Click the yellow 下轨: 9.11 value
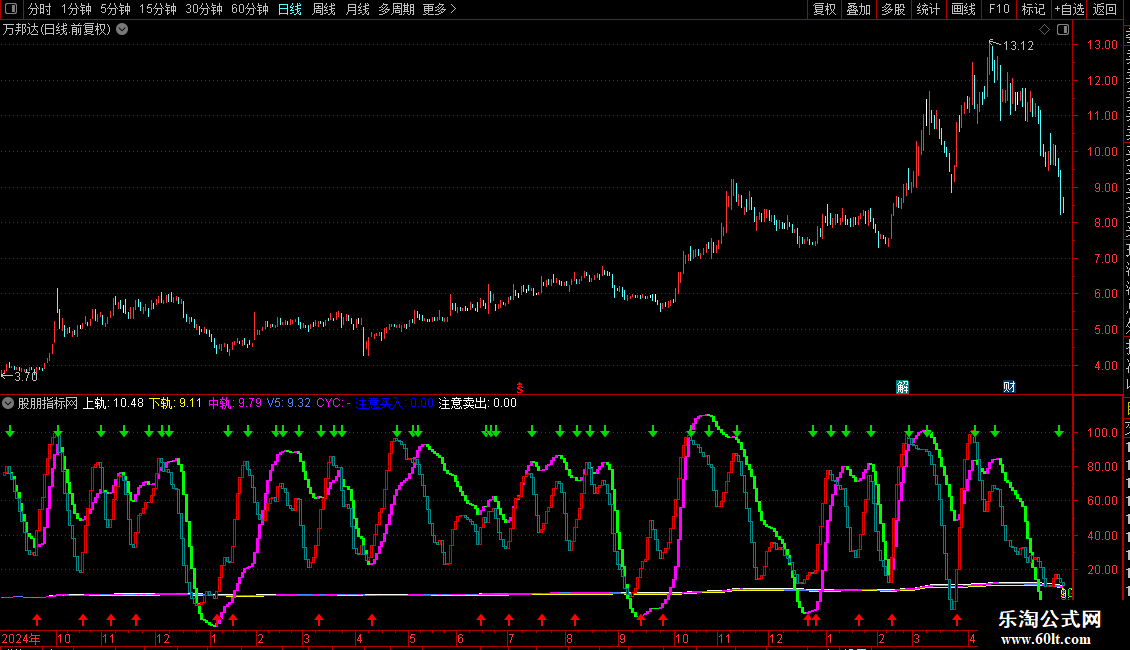Viewport: 1130px width, 650px height. coord(176,404)
